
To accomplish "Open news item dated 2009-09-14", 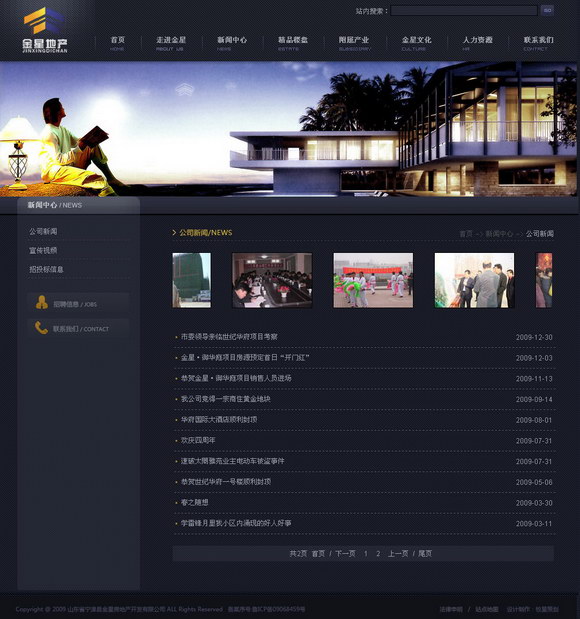I will (225, 399).
